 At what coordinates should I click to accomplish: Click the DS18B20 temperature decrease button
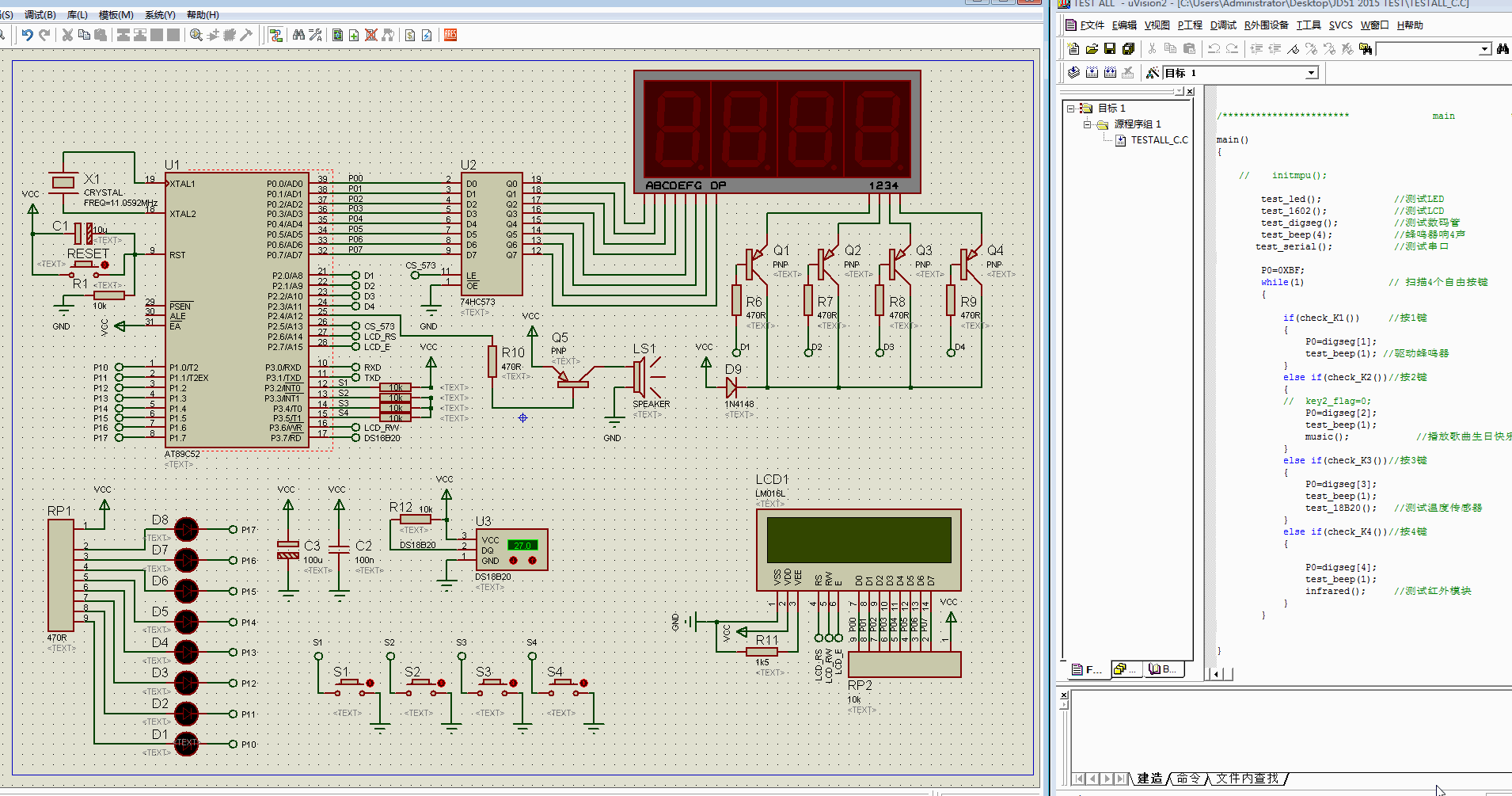click(513, 561)
